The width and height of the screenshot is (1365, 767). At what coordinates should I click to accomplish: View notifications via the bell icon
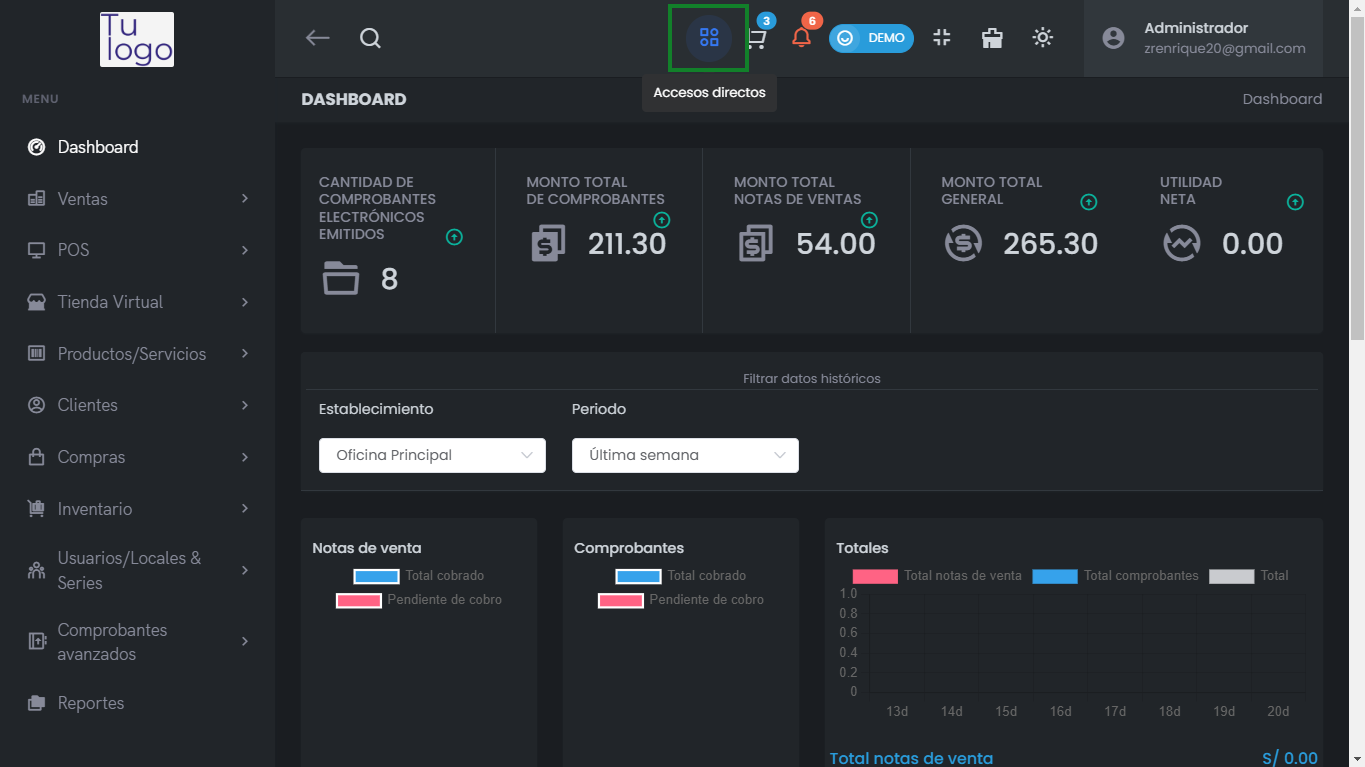click(801, 38)
